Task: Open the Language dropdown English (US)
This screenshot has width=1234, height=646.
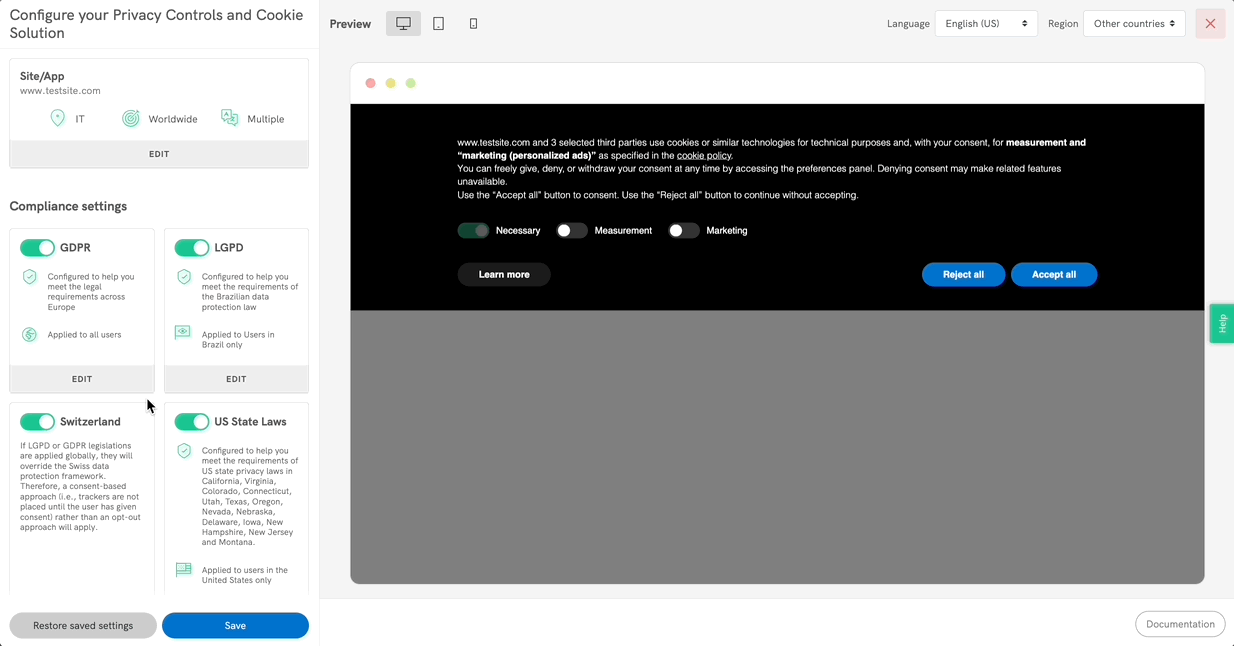Action: (985, 24)
